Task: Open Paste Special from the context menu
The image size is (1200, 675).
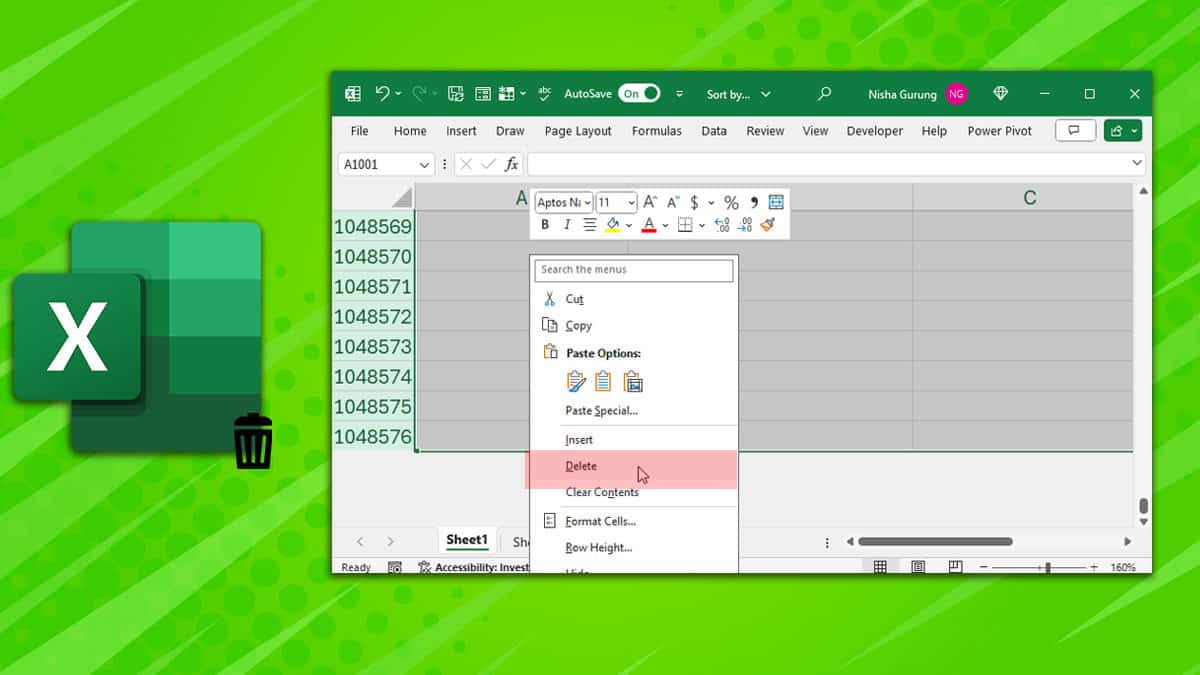Action: tap(602, 410)
